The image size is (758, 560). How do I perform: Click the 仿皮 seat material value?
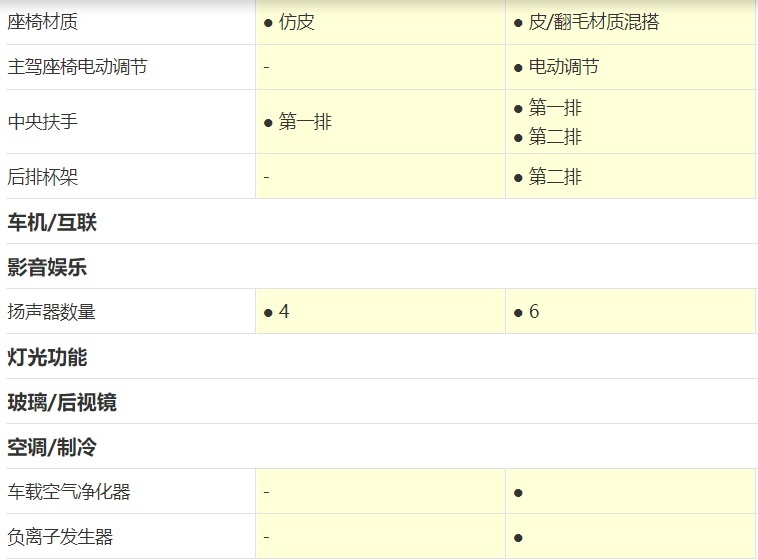(296, 22)
